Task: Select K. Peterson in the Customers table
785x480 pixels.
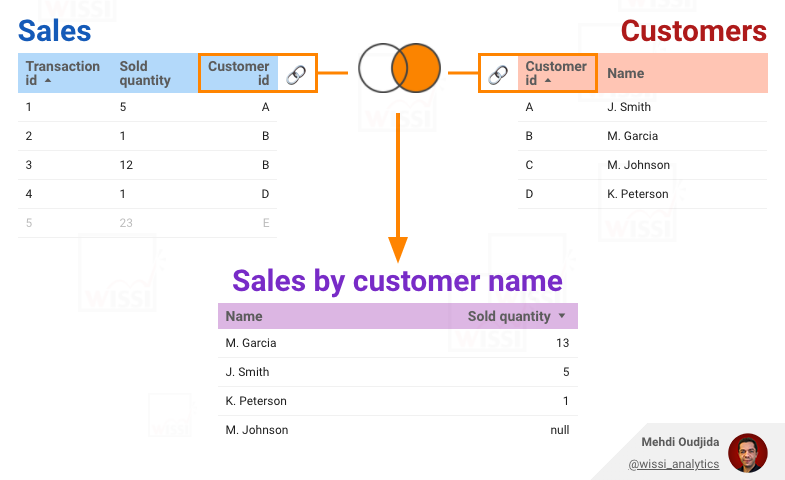Action: point(637,194)
